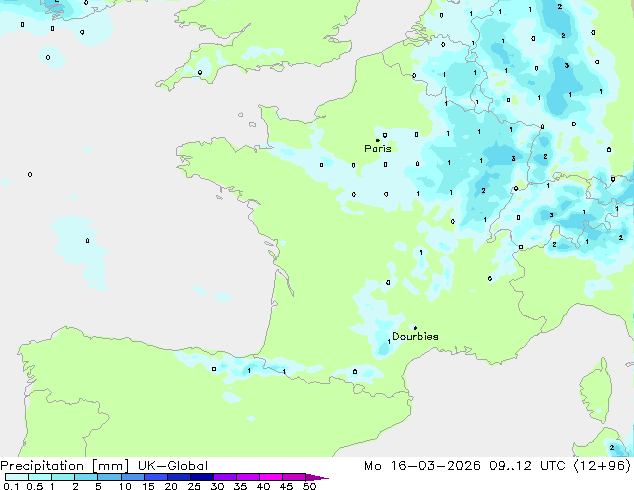Click the Dourbies location label
The height and width of the screenshot is (490, 634).
(x=415, y=336)
